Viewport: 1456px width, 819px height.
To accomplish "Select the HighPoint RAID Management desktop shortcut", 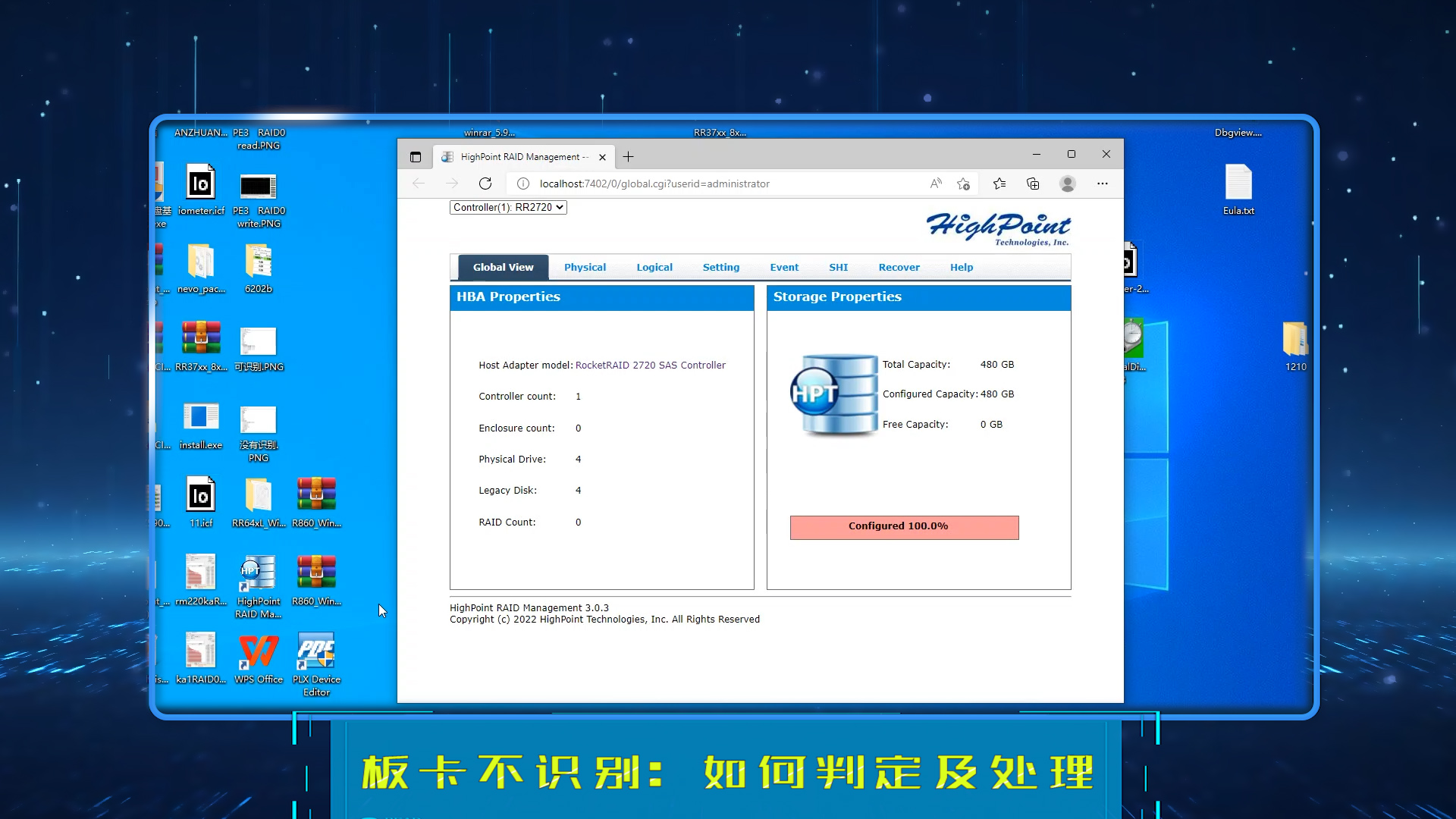I will pyautogui.click(x=259, y=586).
